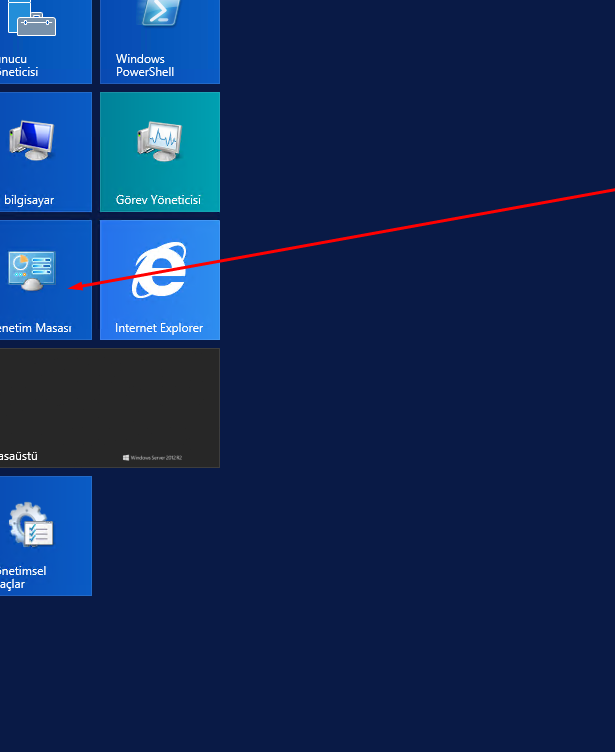Viewport: 615px width, 752px height.
Task: Open the bilgisayar computer tile
Action: point(46,152)
